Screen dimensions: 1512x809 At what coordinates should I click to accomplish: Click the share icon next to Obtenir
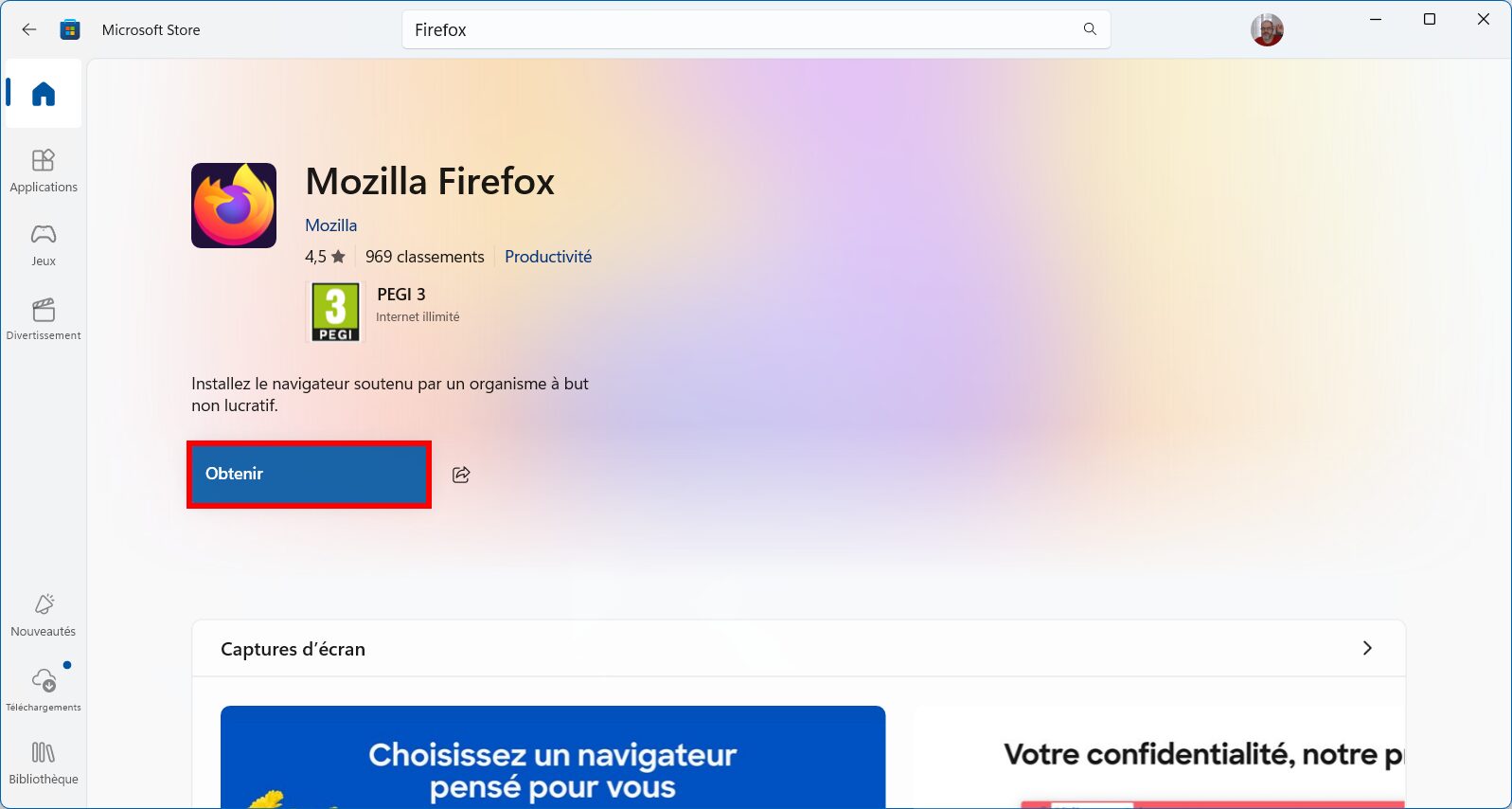pos(461,475)
